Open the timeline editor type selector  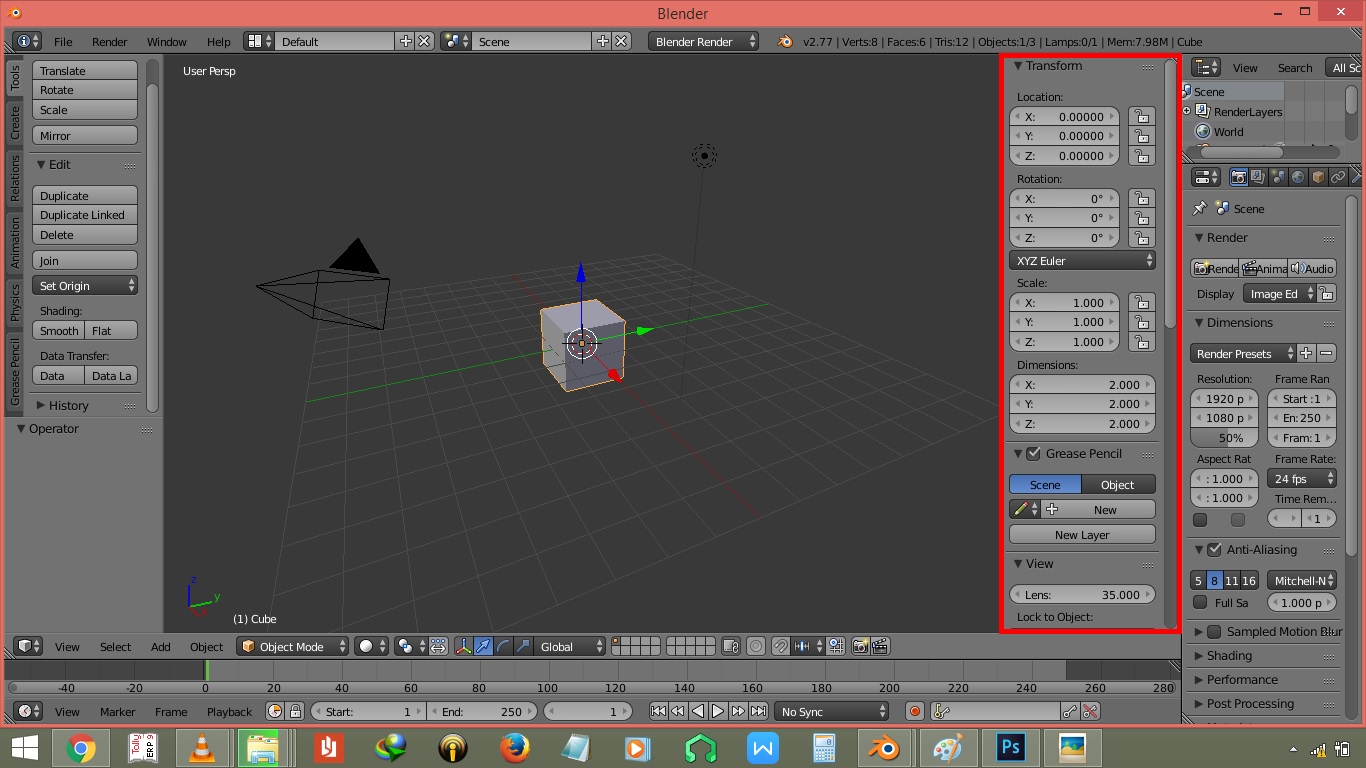[x=29, y=711]
